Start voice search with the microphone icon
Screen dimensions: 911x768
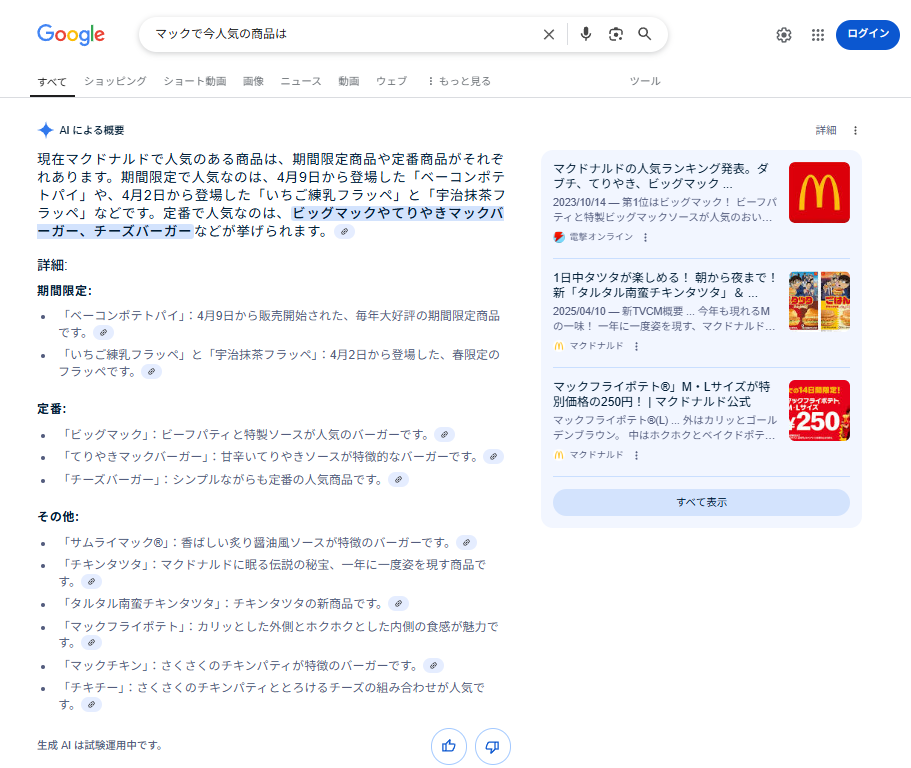[x=586, y=34]
